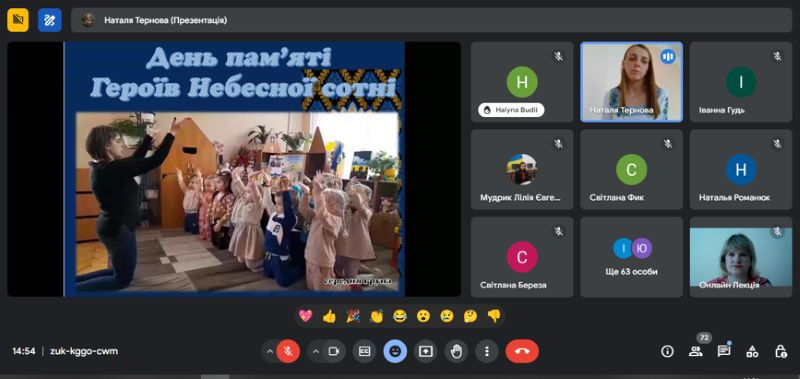Send the sparkling heart reaction
The height and width of the screenshot is (379, 800).
tap(306, 316)
